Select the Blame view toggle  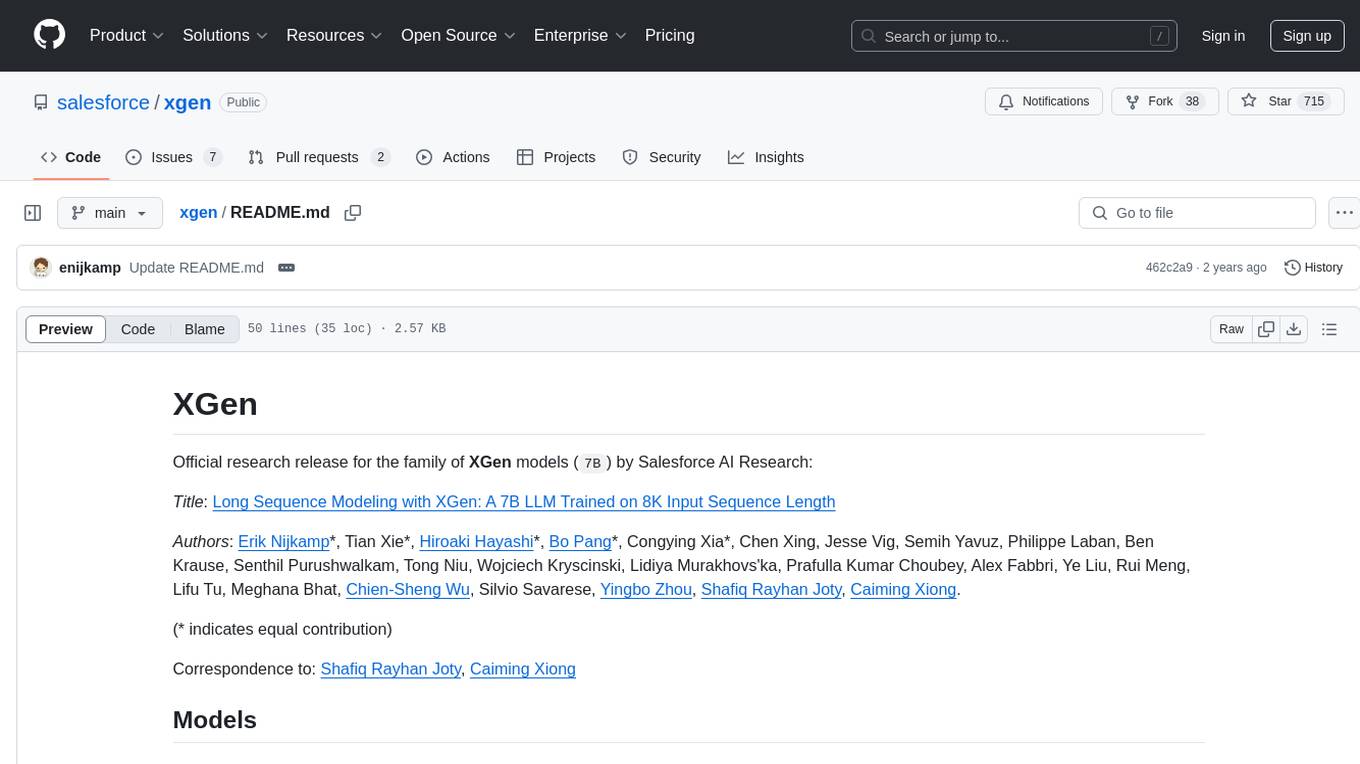(205, 329)
